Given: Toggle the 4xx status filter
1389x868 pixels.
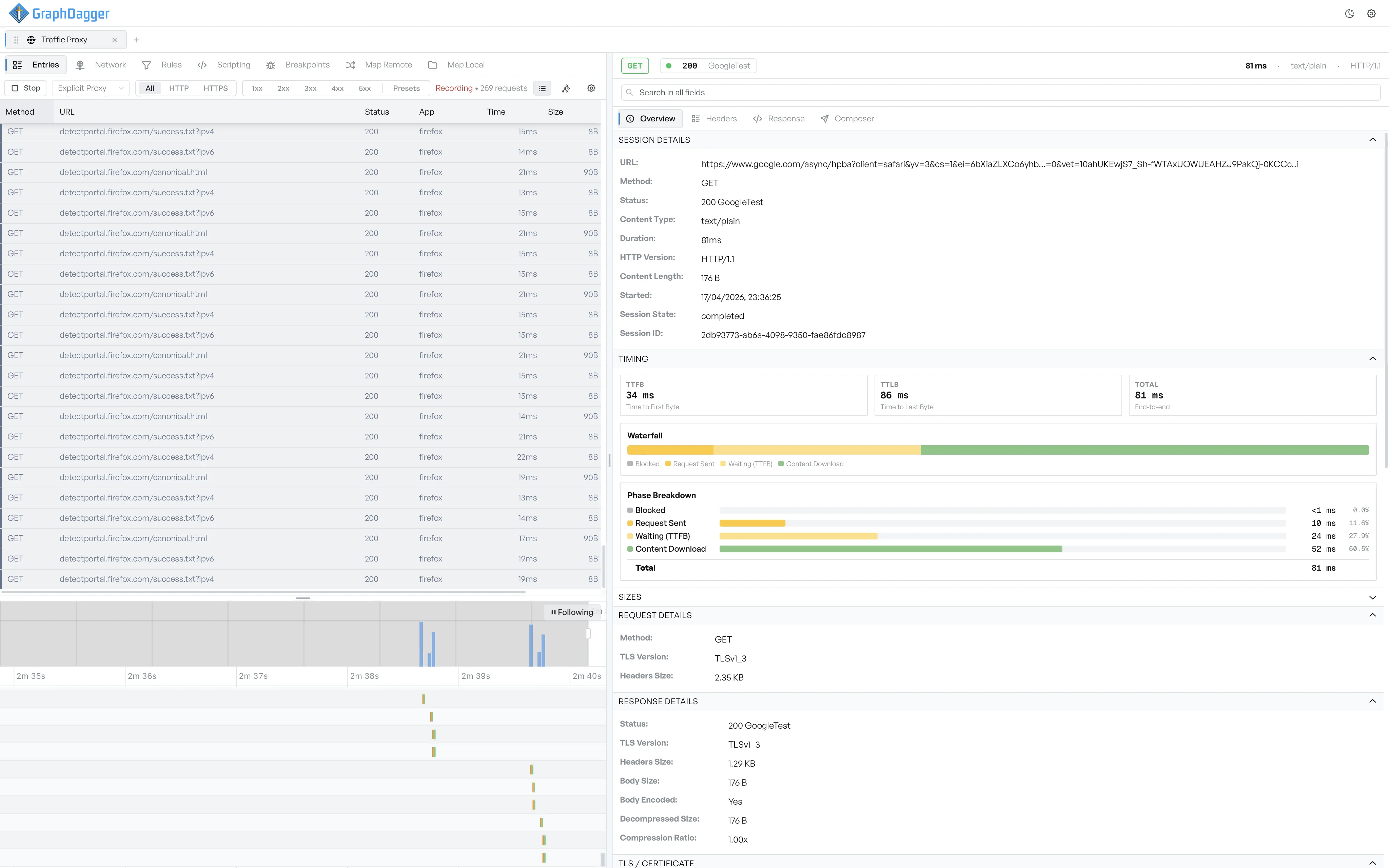Looking at the screenshot, I should click(337, 88).
